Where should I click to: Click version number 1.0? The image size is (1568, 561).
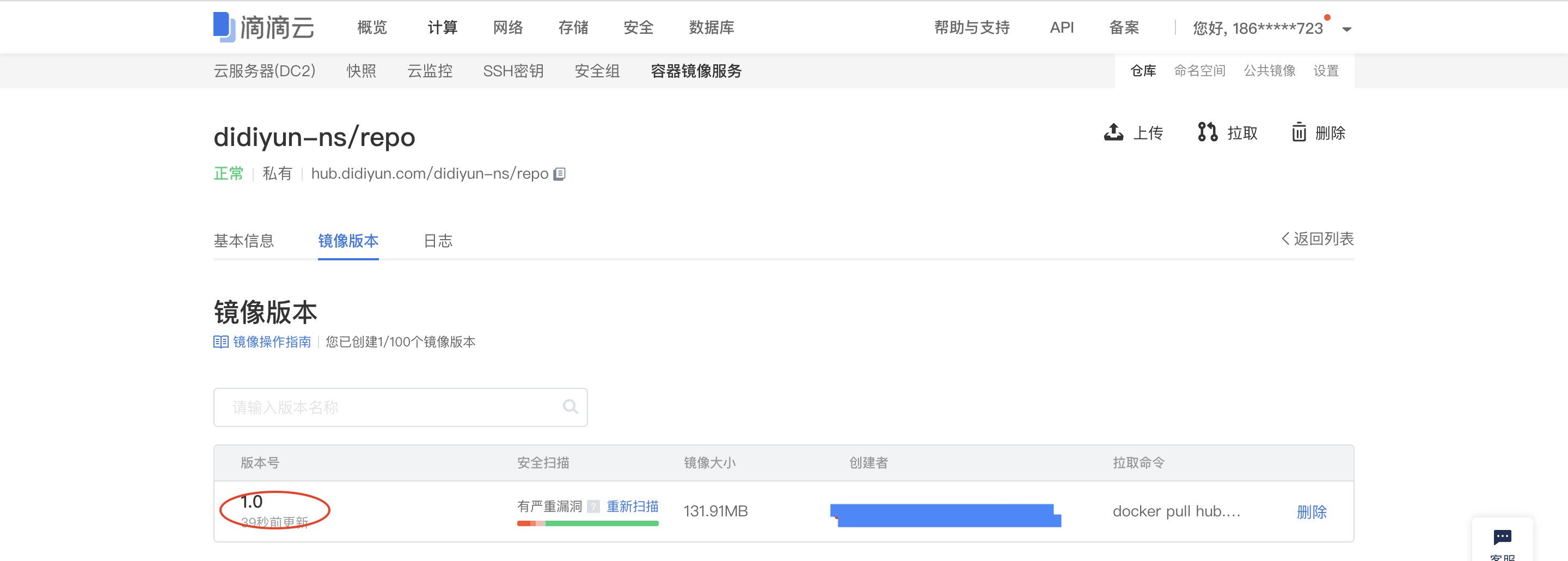252,502
